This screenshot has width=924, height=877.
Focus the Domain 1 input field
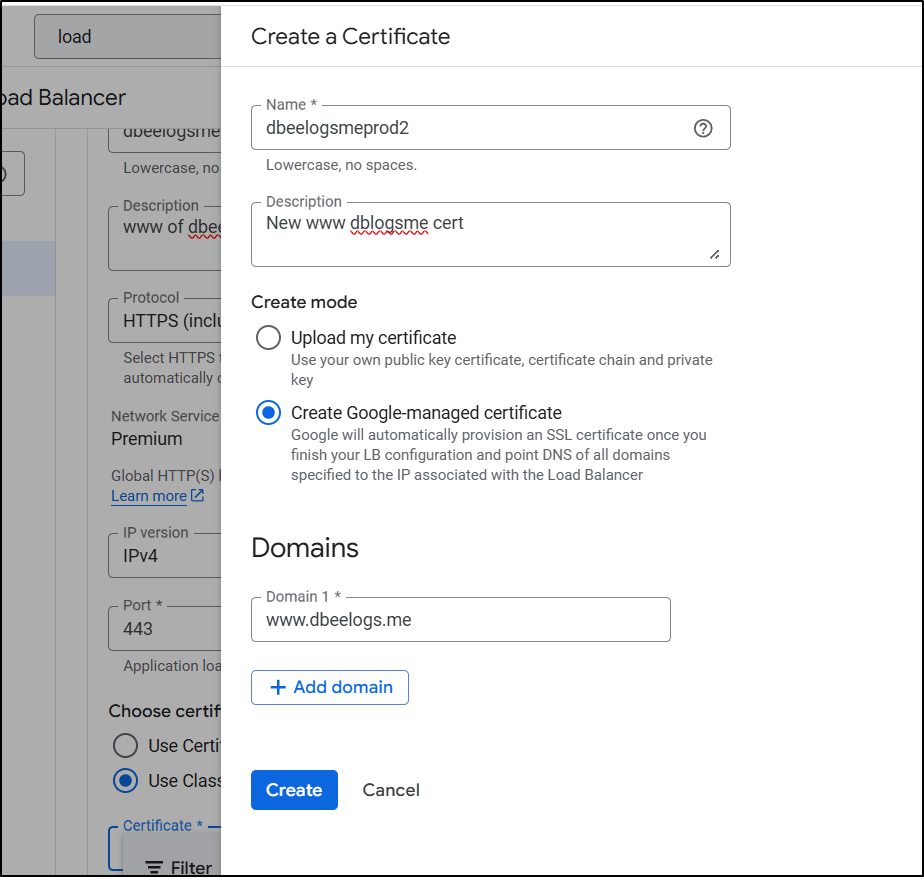pyautogui.click(x=460, y=620)
